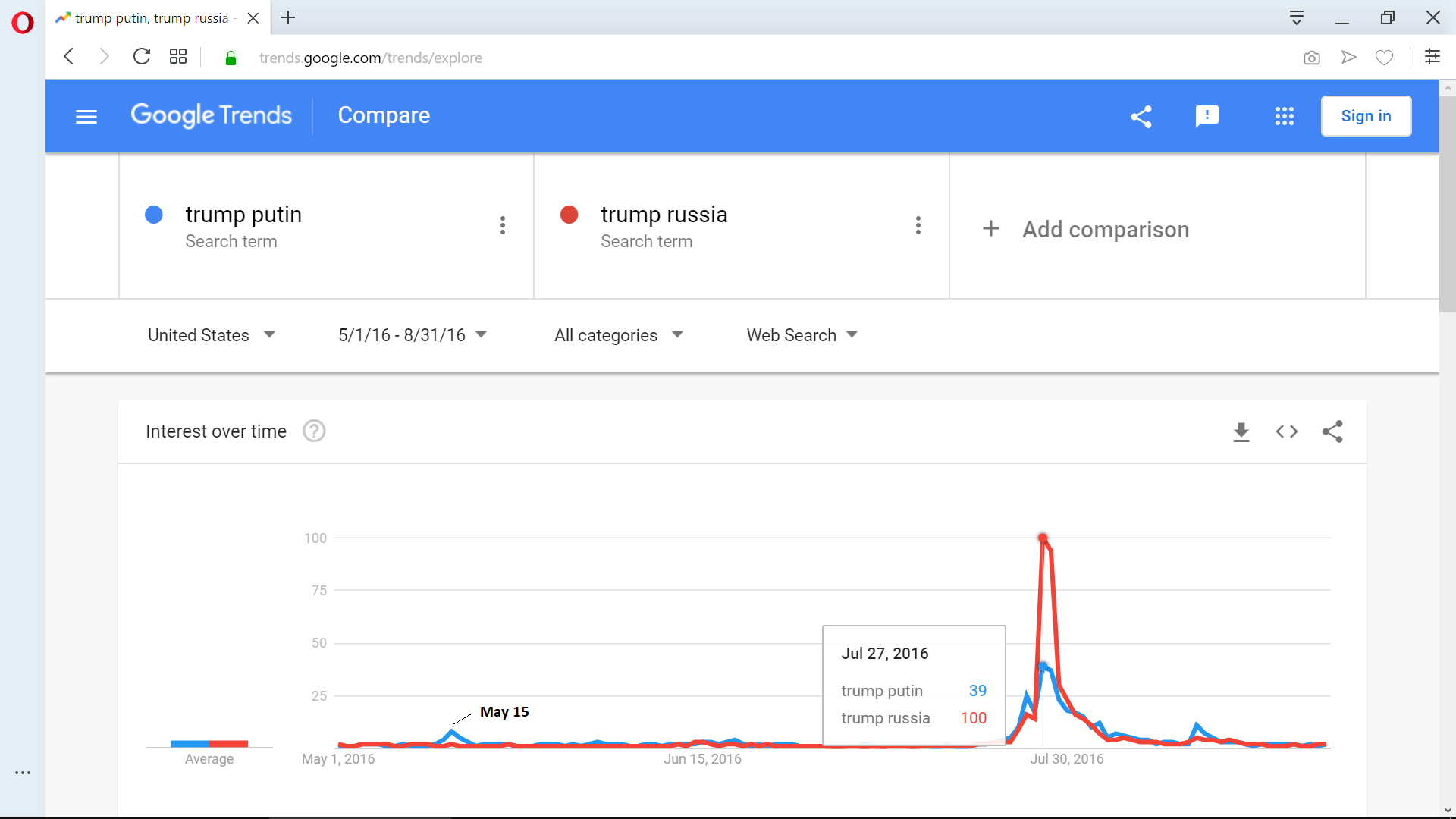Share the Interest over time chart

point(1332,431)
